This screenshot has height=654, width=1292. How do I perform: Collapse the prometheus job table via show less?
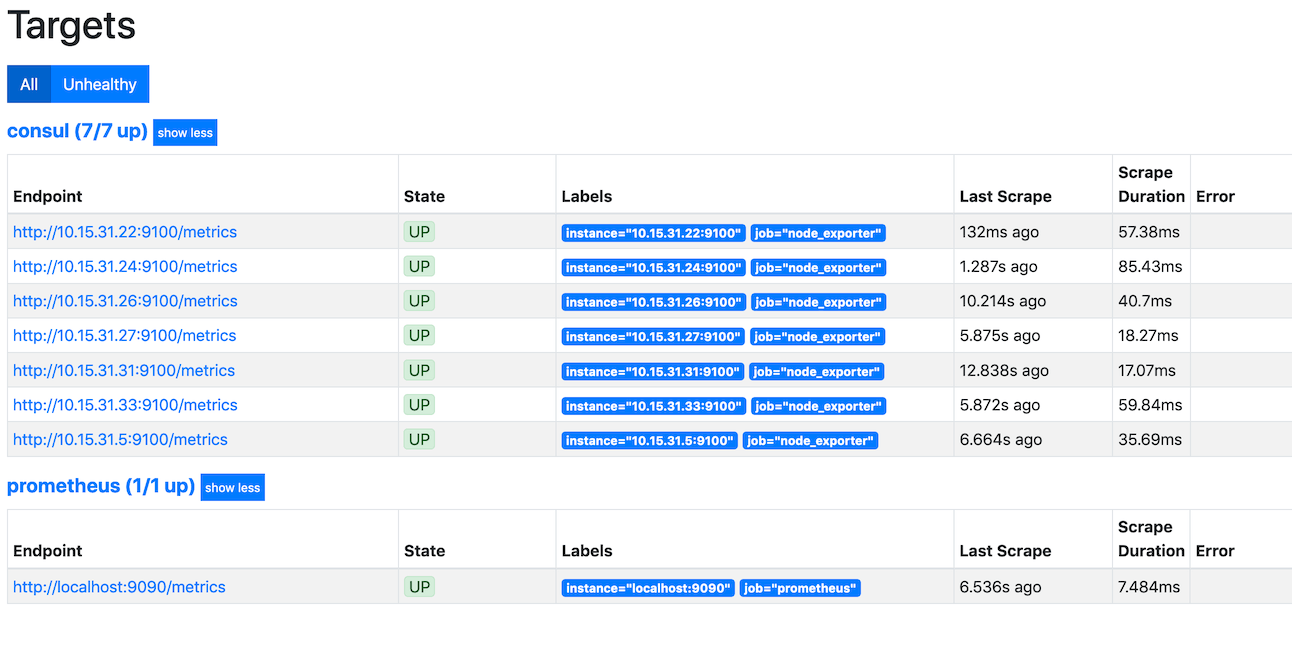pyautogui.click(x=232, y=487)
